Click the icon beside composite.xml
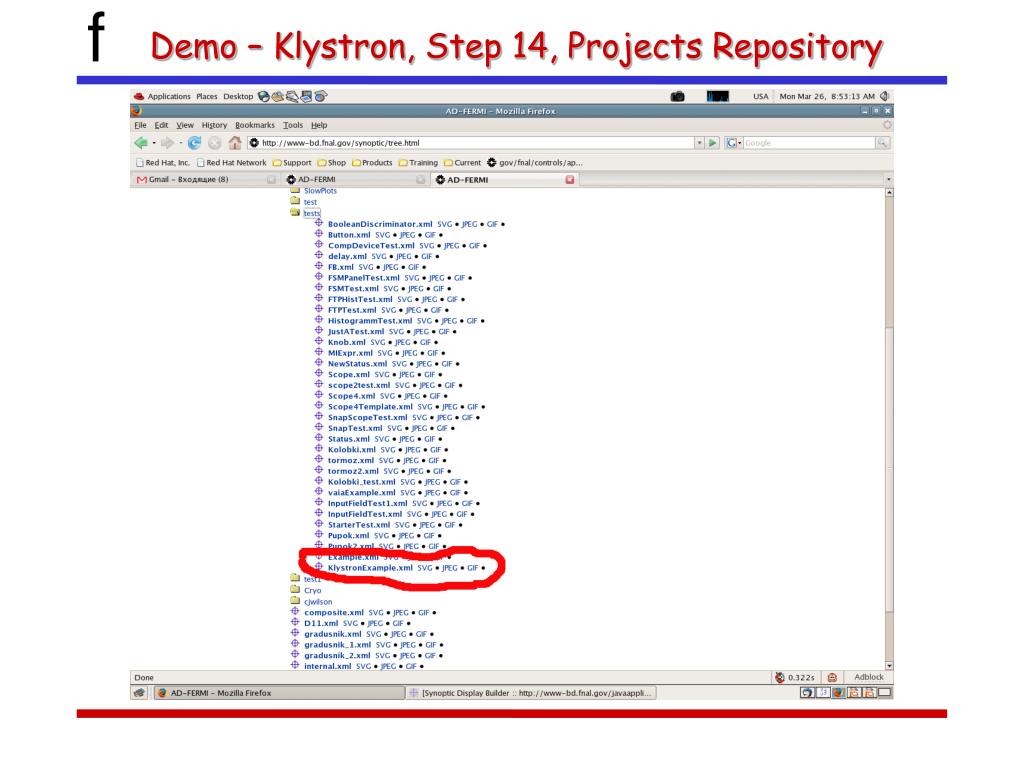The height and width of the screenshot is (768, 1024). point(295,611)
